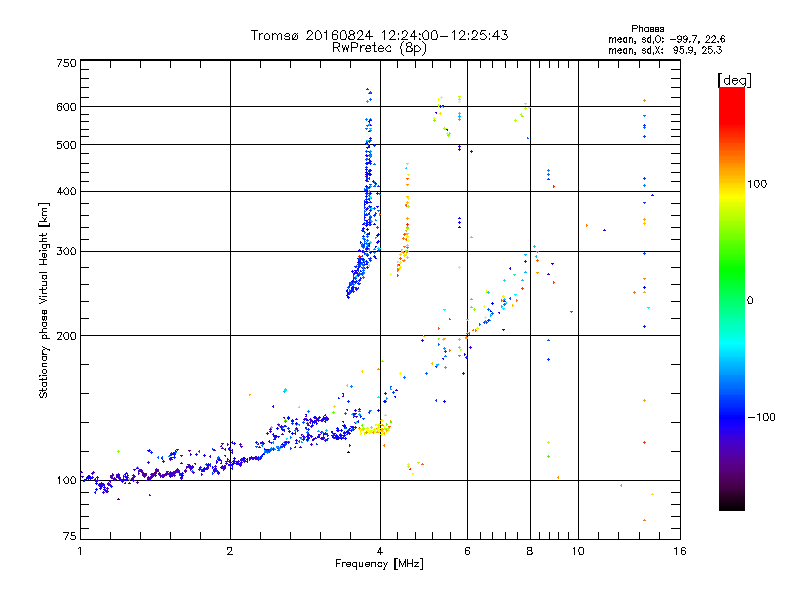This screenshot has height=600, width=800.
Task: Click the '6' x-axis tick label
Action: tap(467, 551)
